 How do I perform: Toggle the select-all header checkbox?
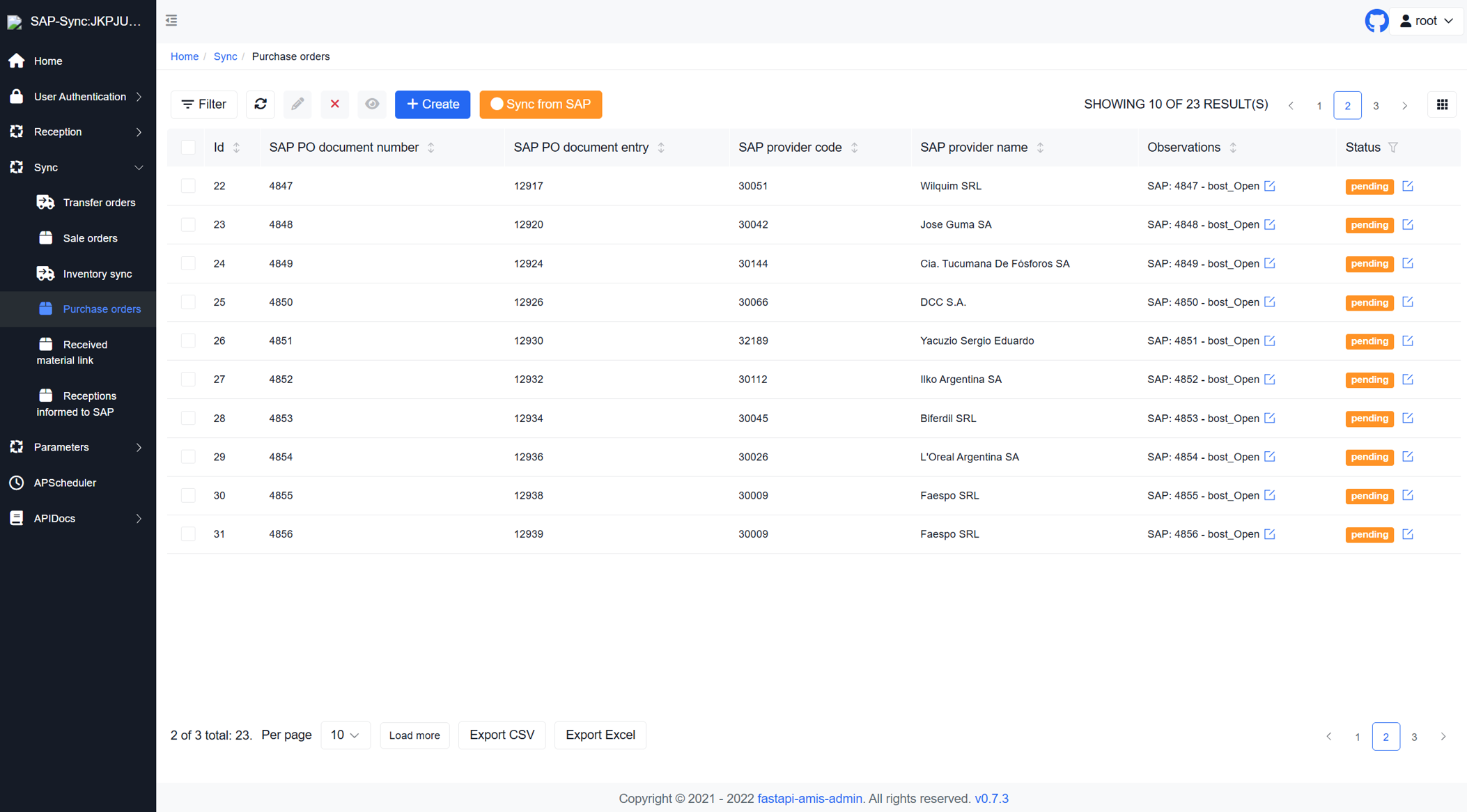pyautogui.click(x=188, y=148)
